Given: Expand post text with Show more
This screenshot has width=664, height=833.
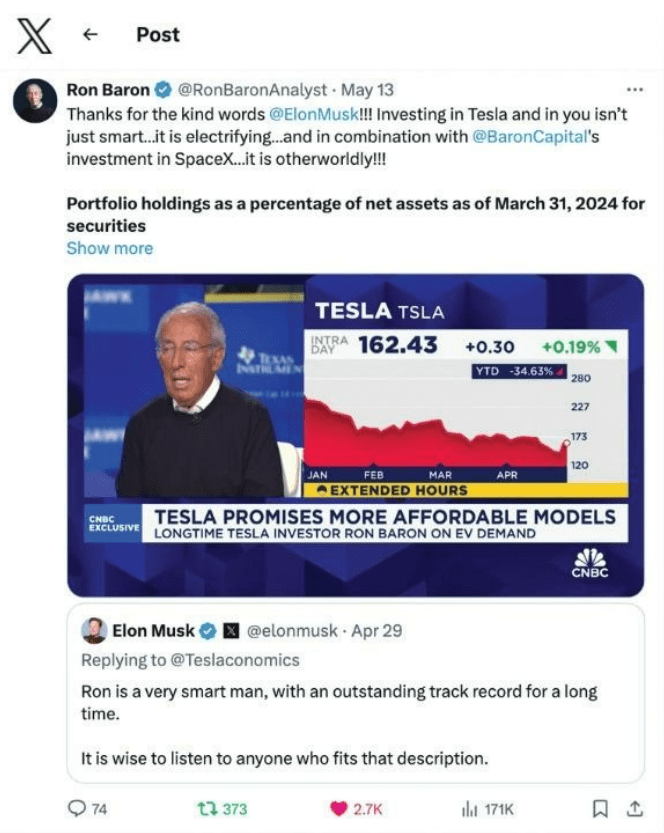Looking at the screenshot, I should click(x=109, y=248).
